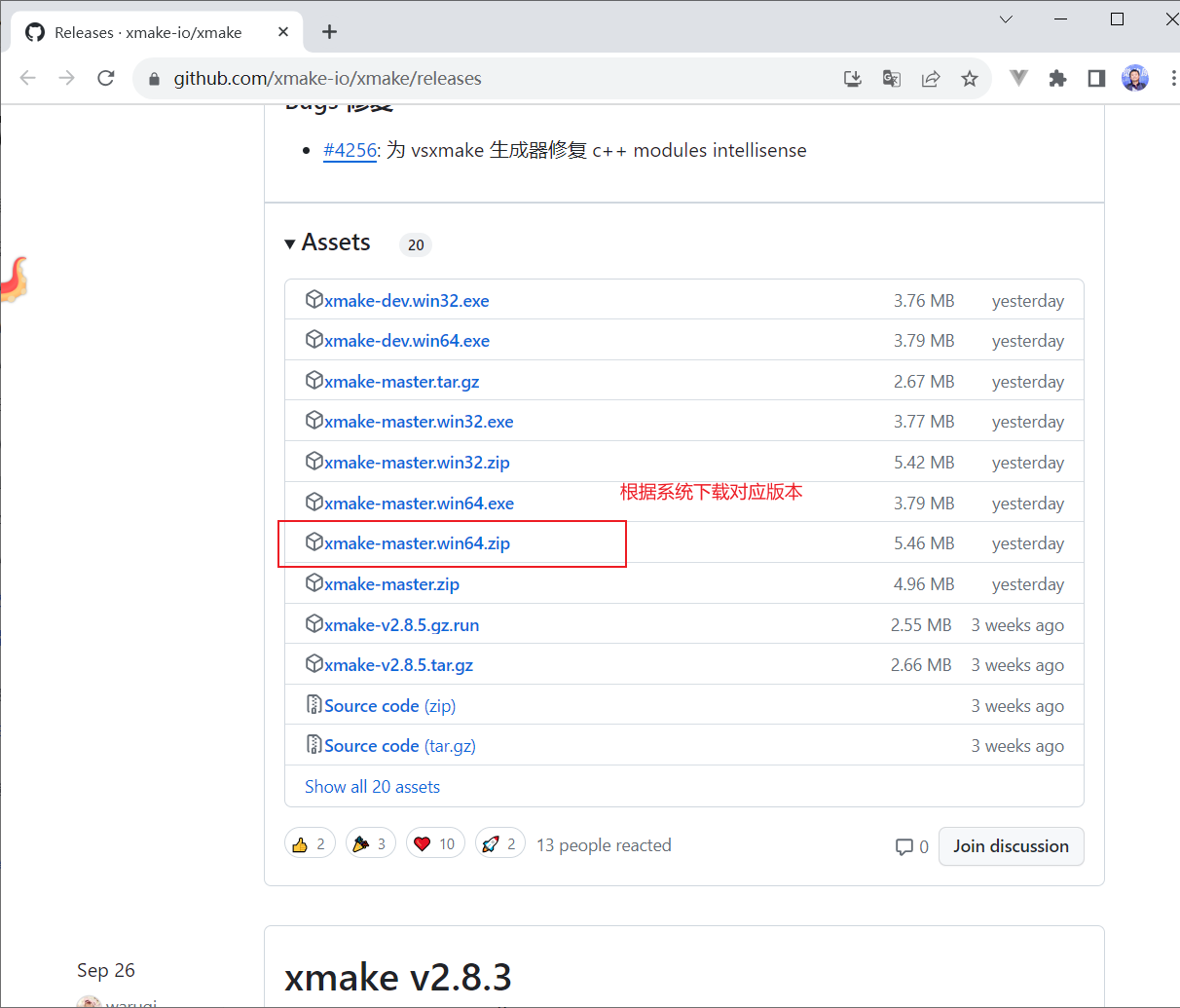
Task: Click the URL address bar field
Action: tap(487, 79)
